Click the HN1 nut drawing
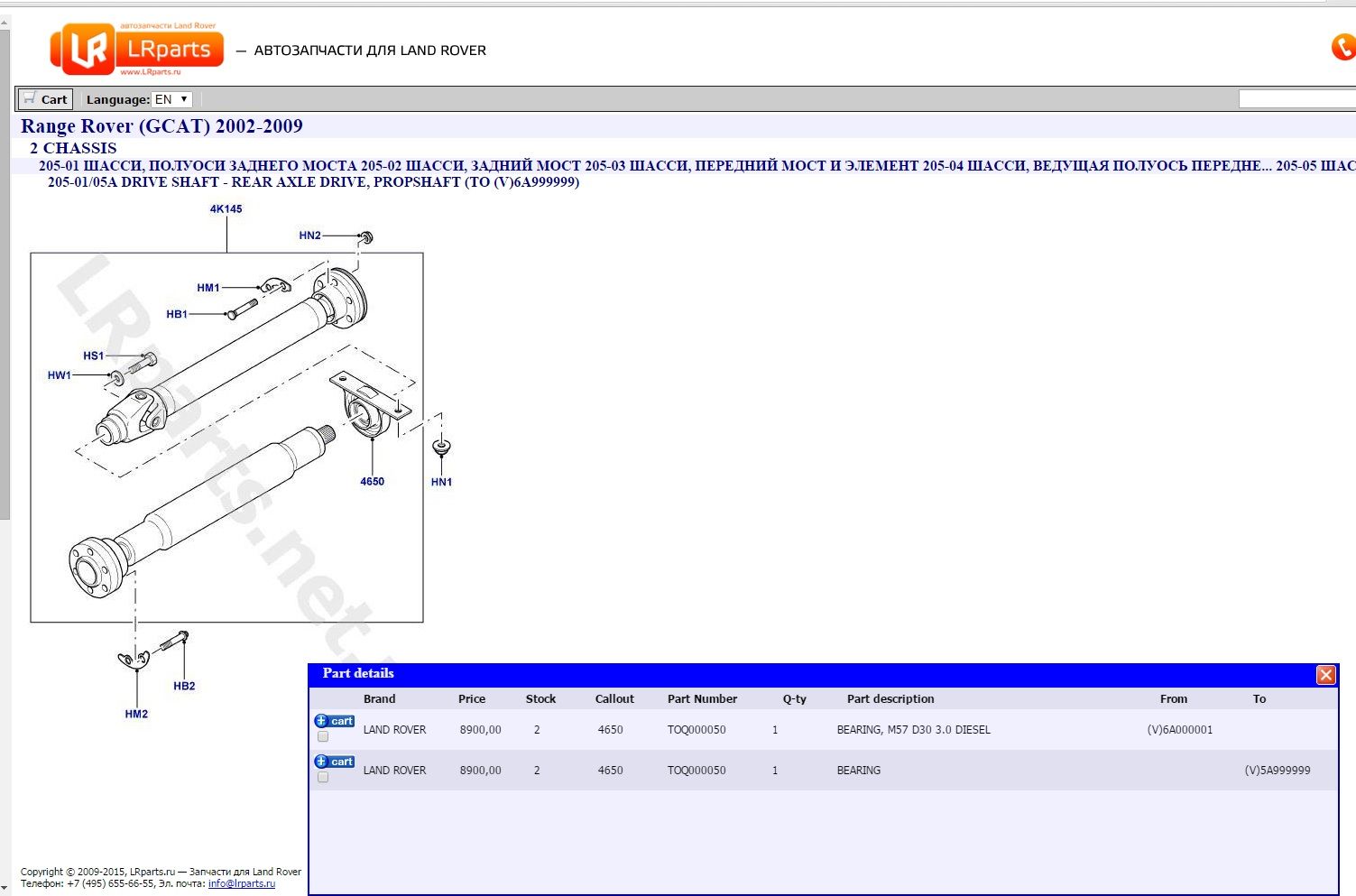This screenshot has height=896, width=1356. tap(441, 447)
